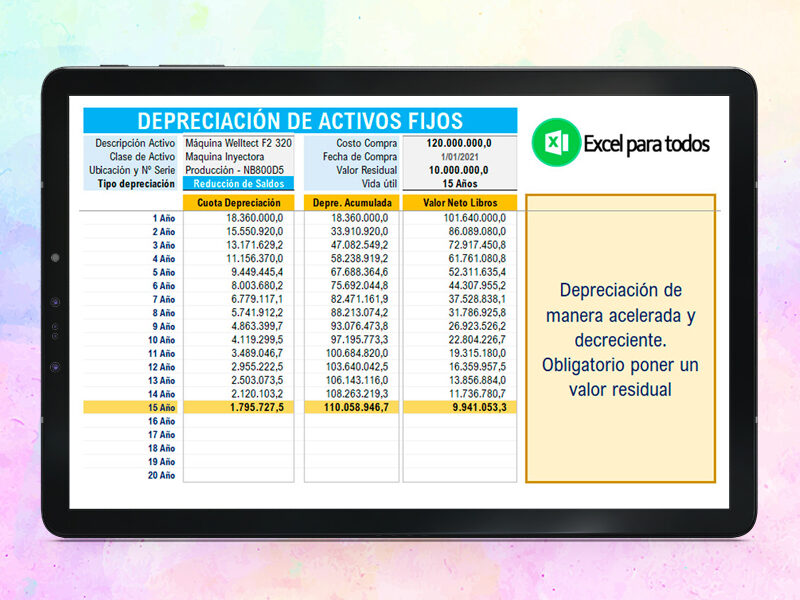Viewport: 800px width, 600px height.
Task: Click the highlighted cuota value 1.795.727,5
Action: pos(257,408)
